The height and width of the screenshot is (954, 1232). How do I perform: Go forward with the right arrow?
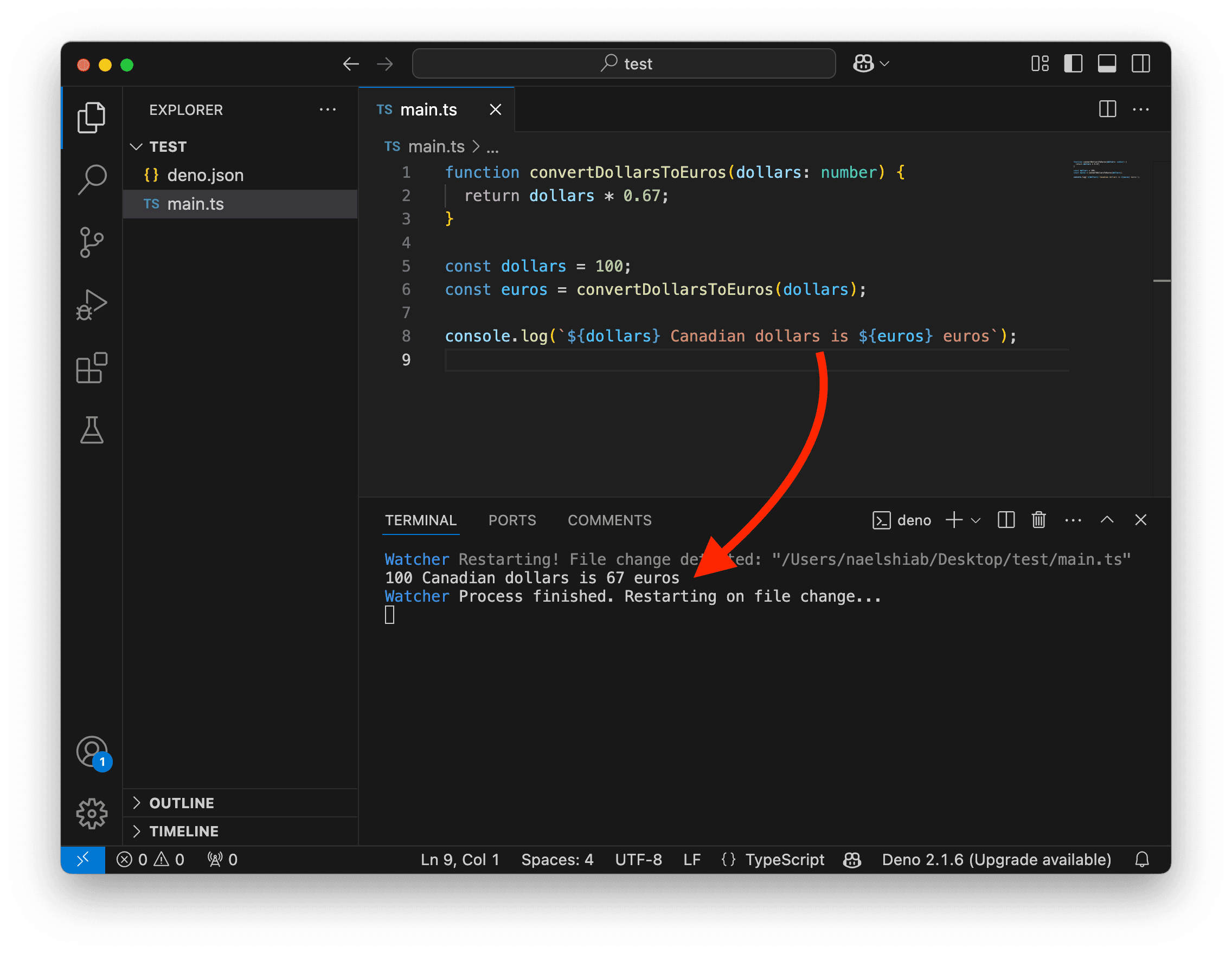[x=384, y=65]
